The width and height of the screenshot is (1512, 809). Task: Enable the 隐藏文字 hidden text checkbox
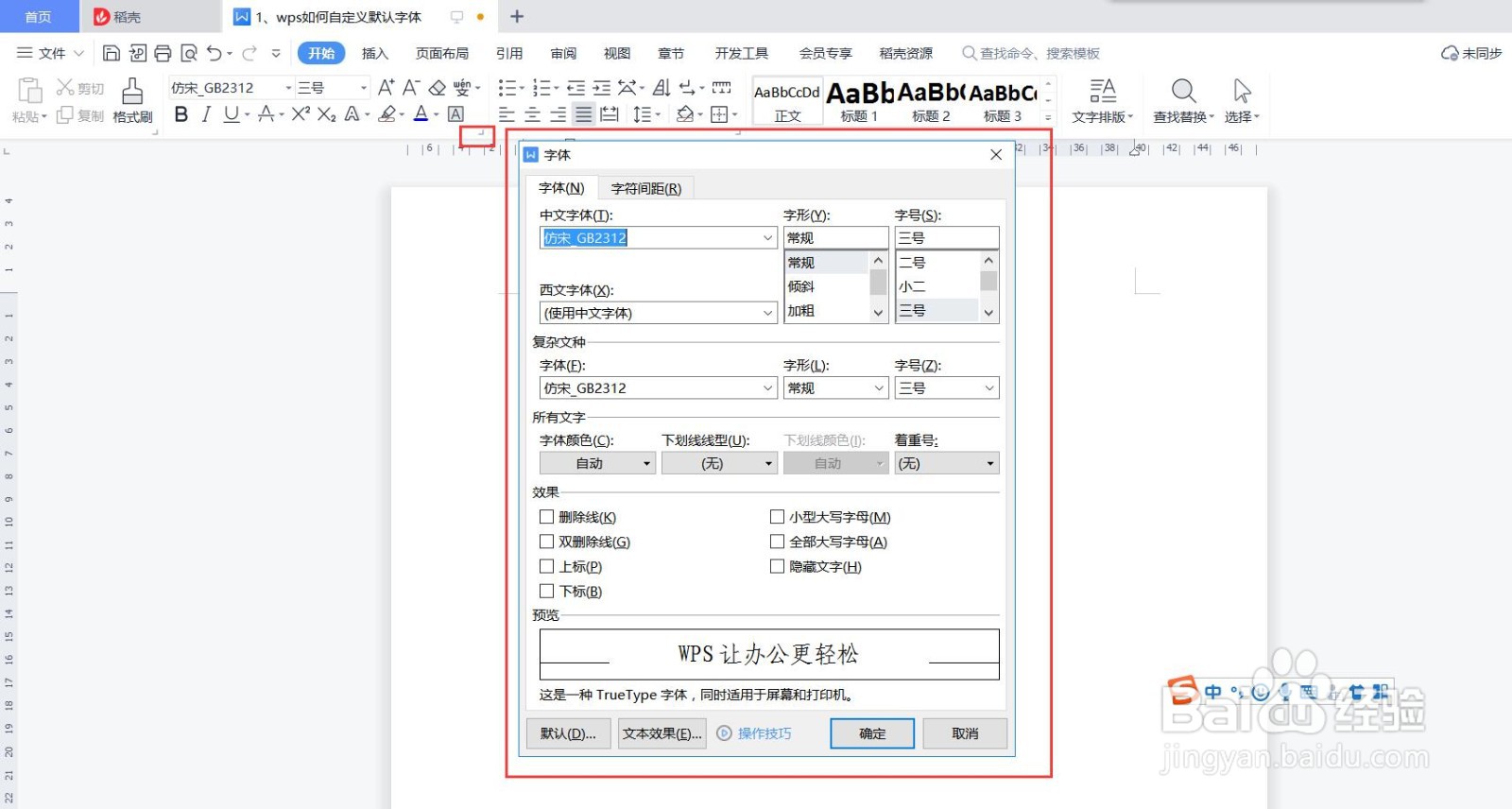(777, 566)
